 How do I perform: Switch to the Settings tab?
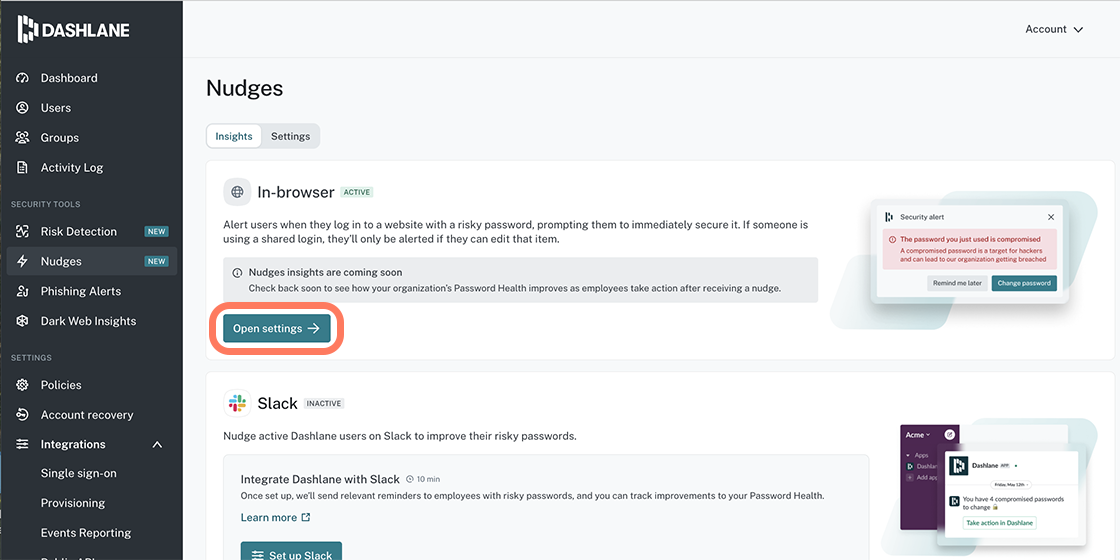point(290,136)
